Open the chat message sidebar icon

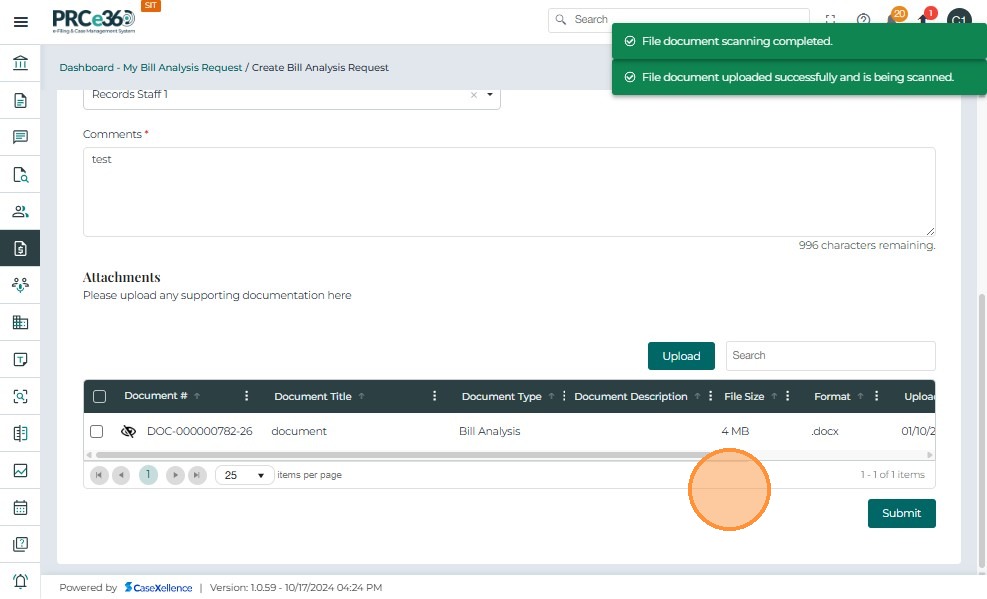(20, 138)
